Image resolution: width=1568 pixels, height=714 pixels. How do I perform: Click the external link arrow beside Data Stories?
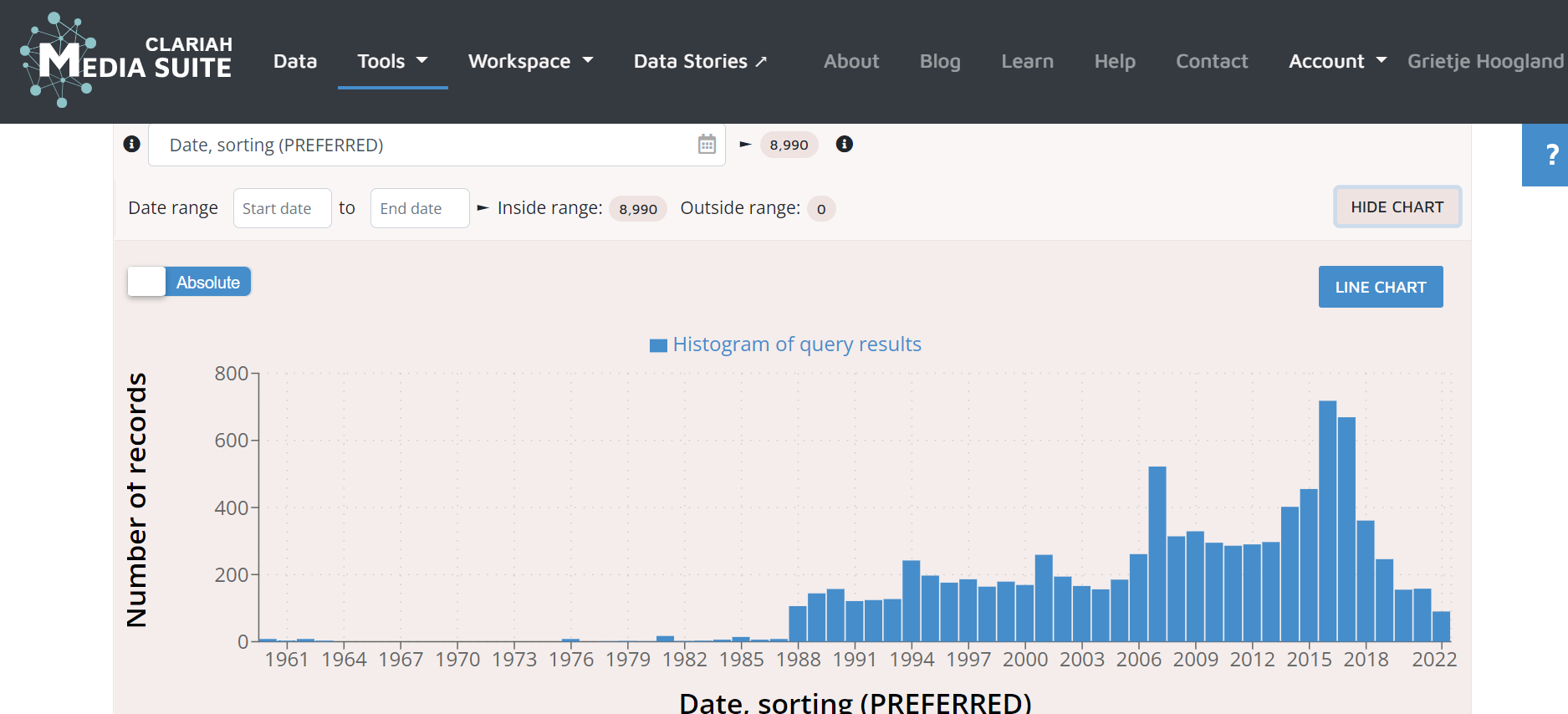pyautogui.click(x=761, y=62)
